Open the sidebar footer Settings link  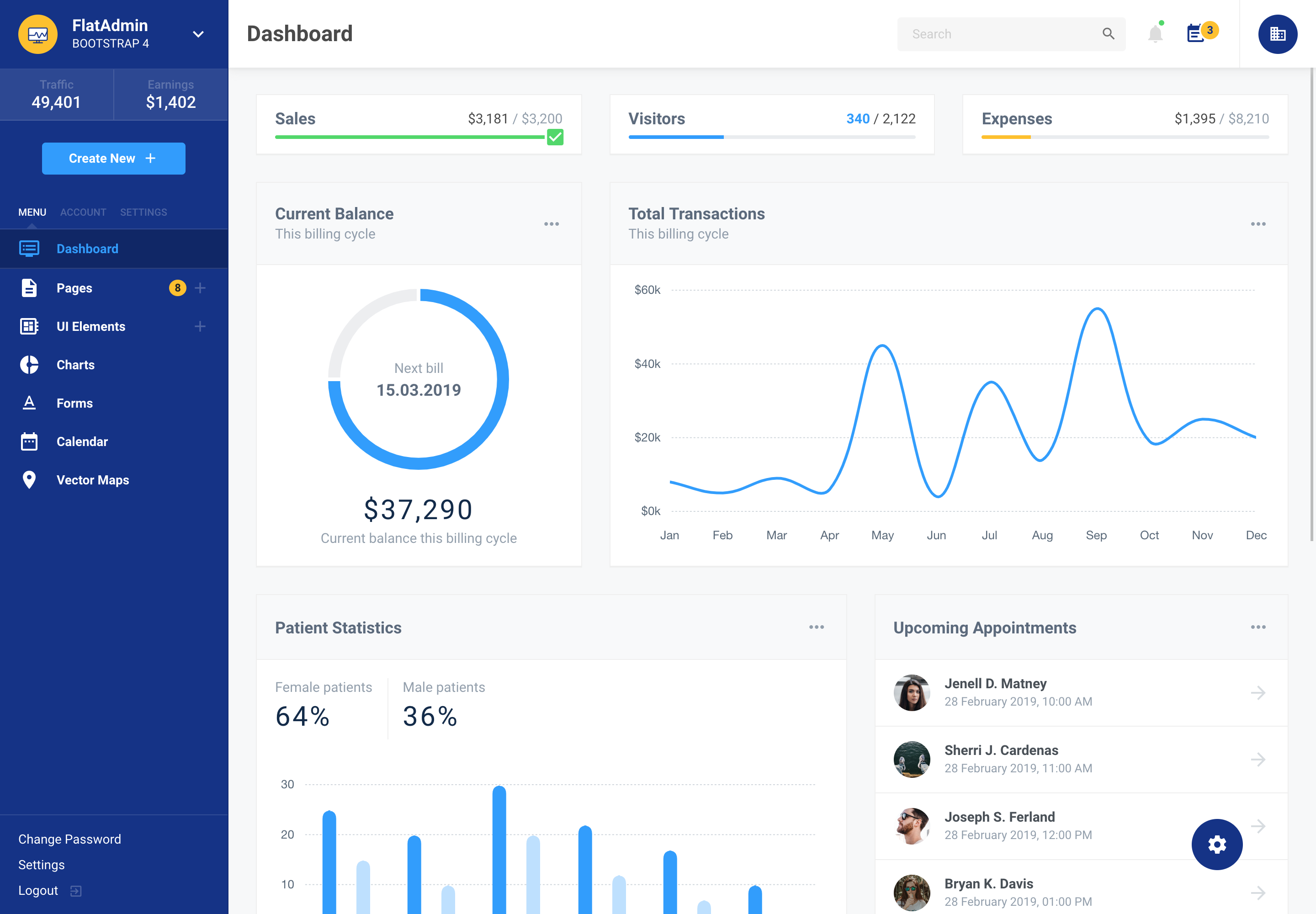tap(41, 865)
